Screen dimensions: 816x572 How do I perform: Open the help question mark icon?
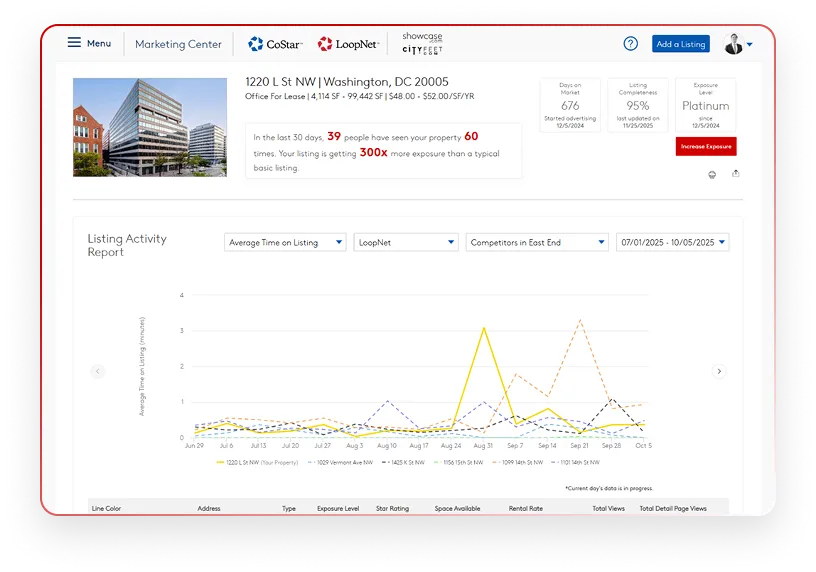point(631,44)
